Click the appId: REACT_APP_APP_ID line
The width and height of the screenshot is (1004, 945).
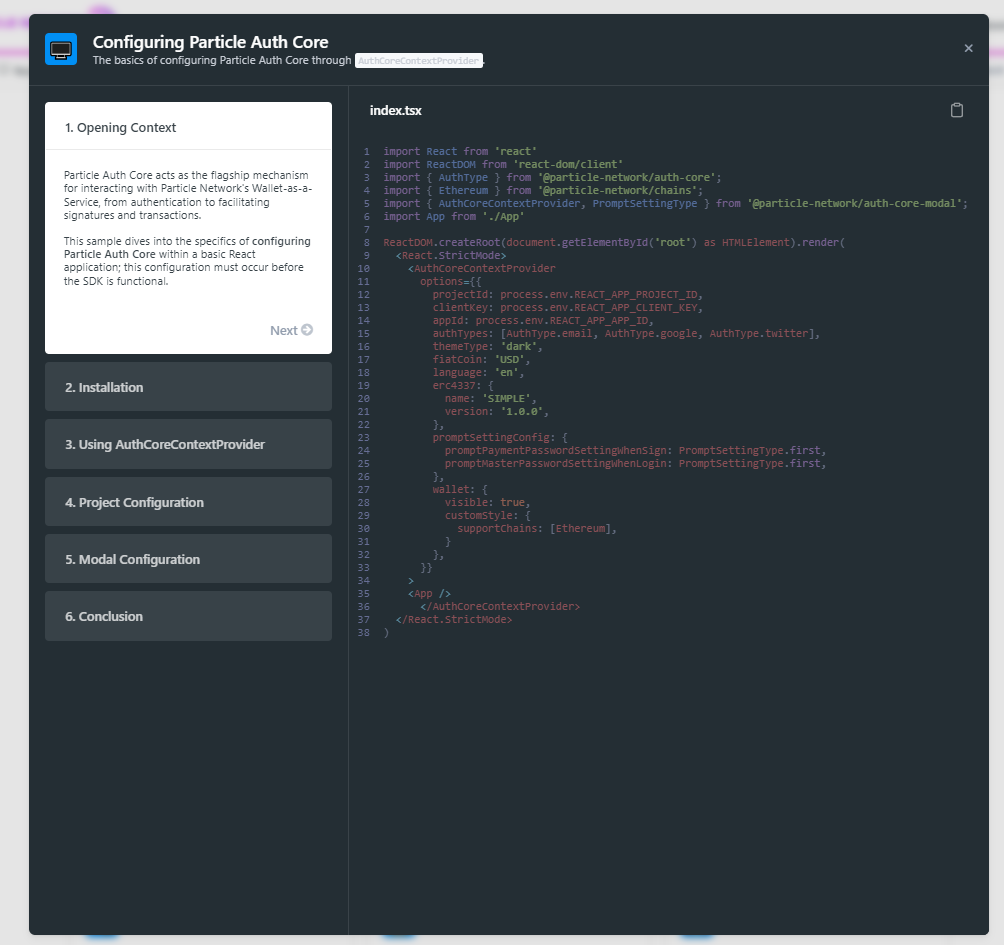point(543,320)
